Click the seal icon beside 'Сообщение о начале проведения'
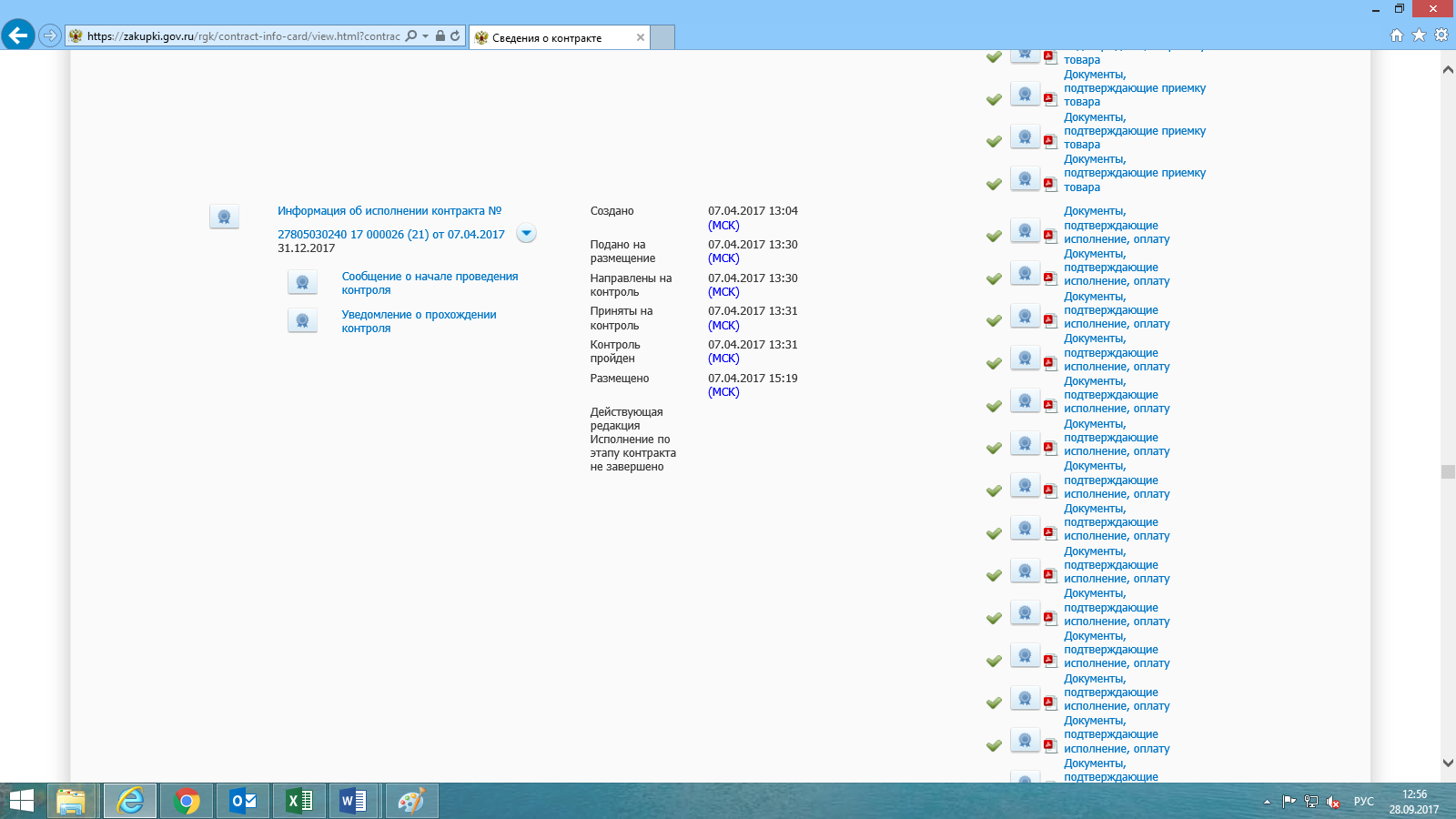 [302, 282]
